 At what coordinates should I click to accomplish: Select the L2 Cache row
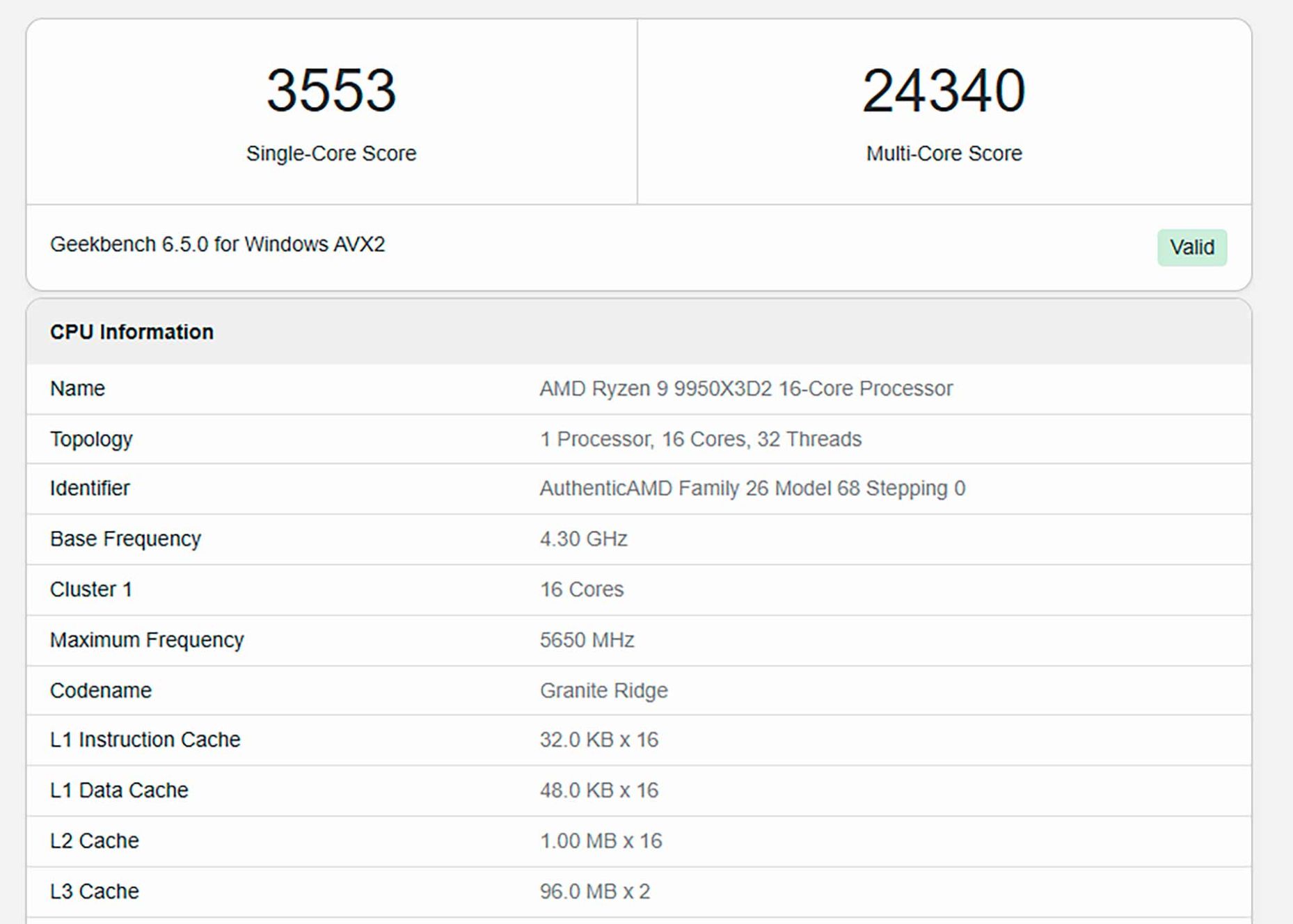click(94, 841)
